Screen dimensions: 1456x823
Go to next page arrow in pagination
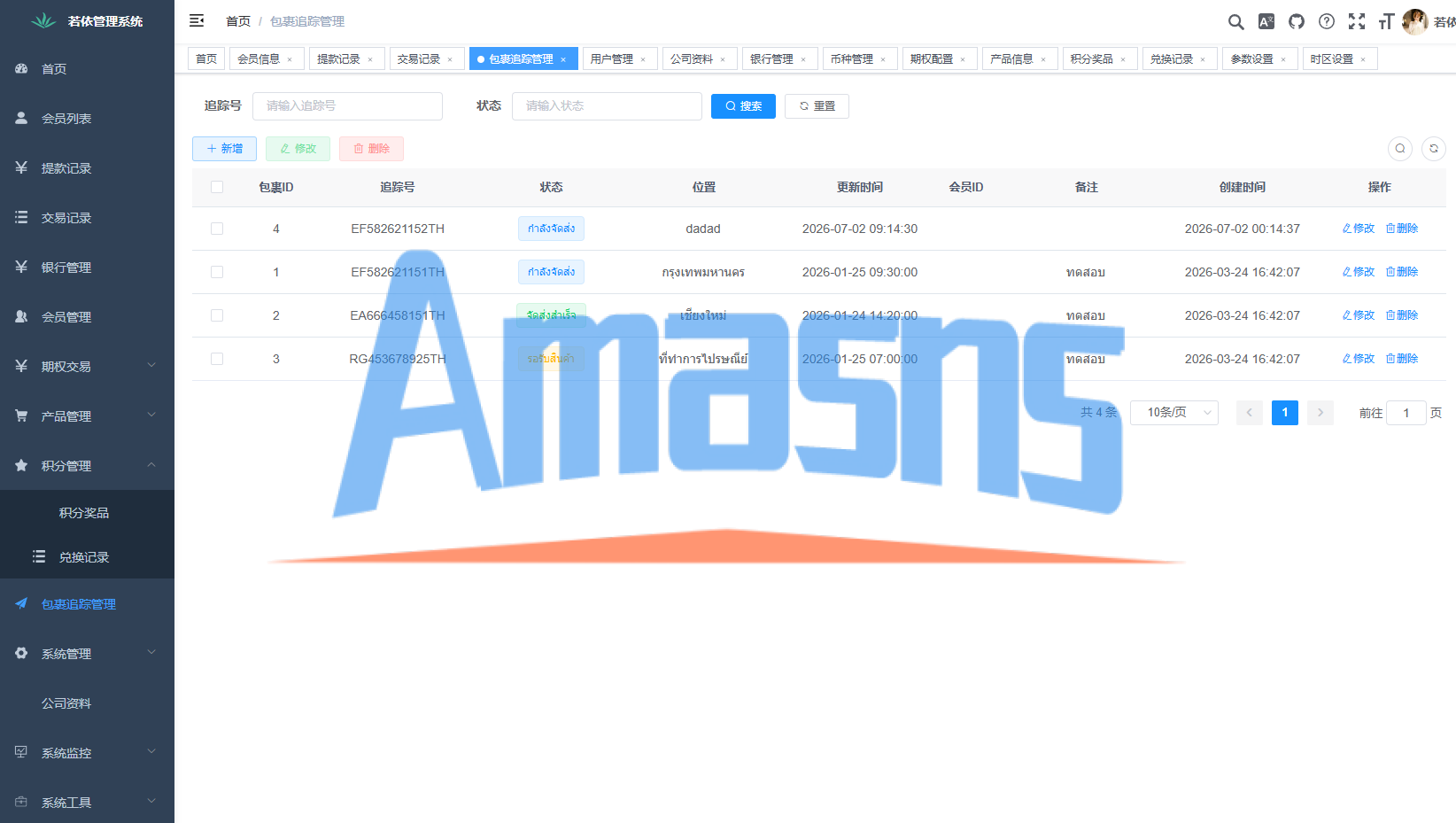click(x=1320, y=413)
